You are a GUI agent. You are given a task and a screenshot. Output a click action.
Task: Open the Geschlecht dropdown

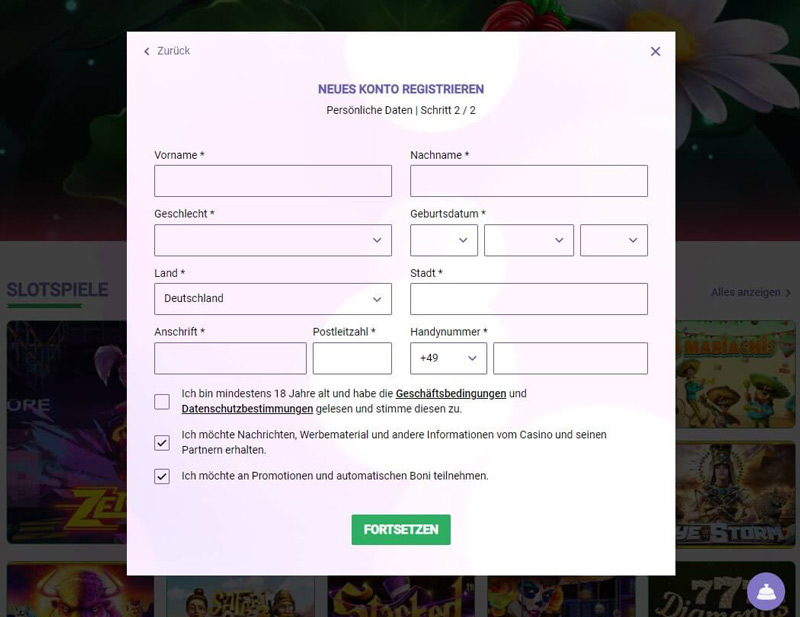coord(273,240)
